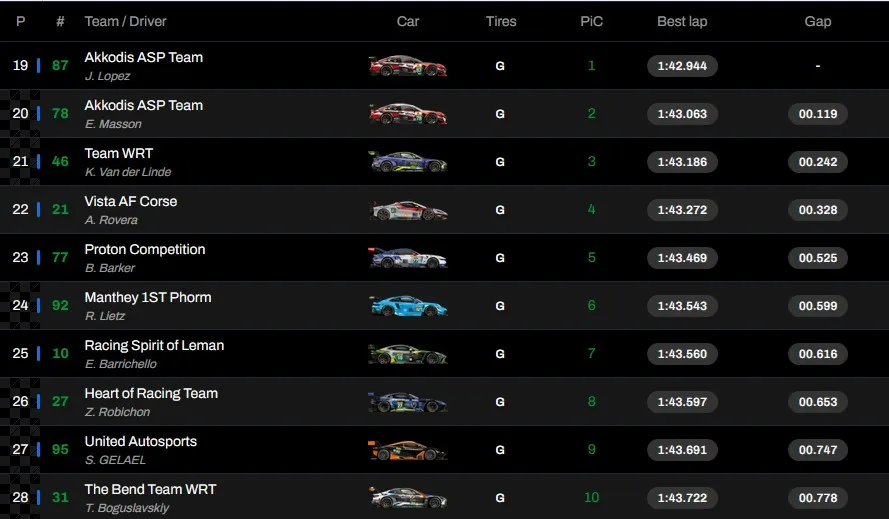889x519 pixels.
Task: Open the Proton Competition team name
Action: (x=145, y=249)
